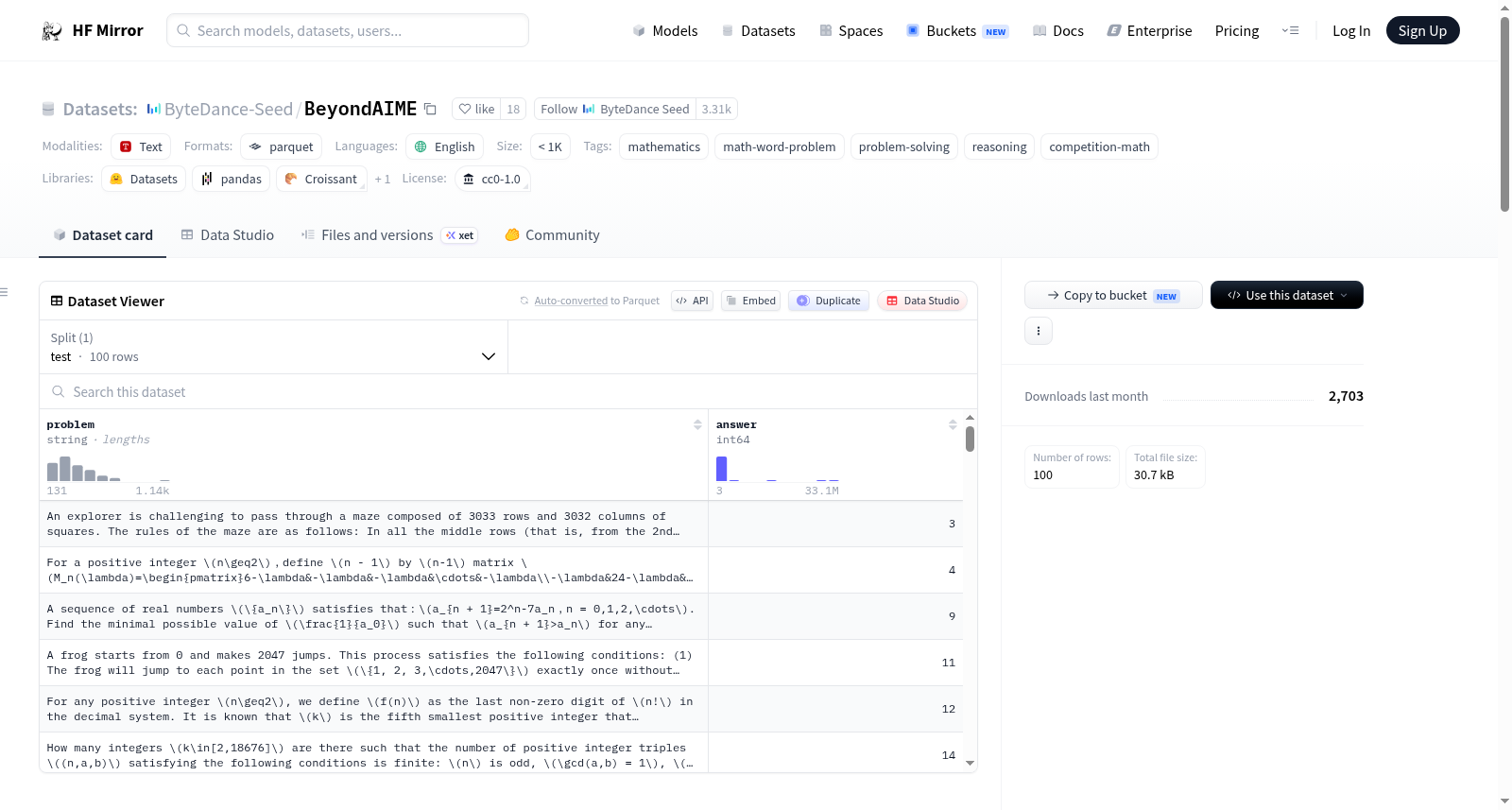Screen dimensions: 1512x810
Task: Select the Croissant library tag
Action: click(x=321, y=179)
